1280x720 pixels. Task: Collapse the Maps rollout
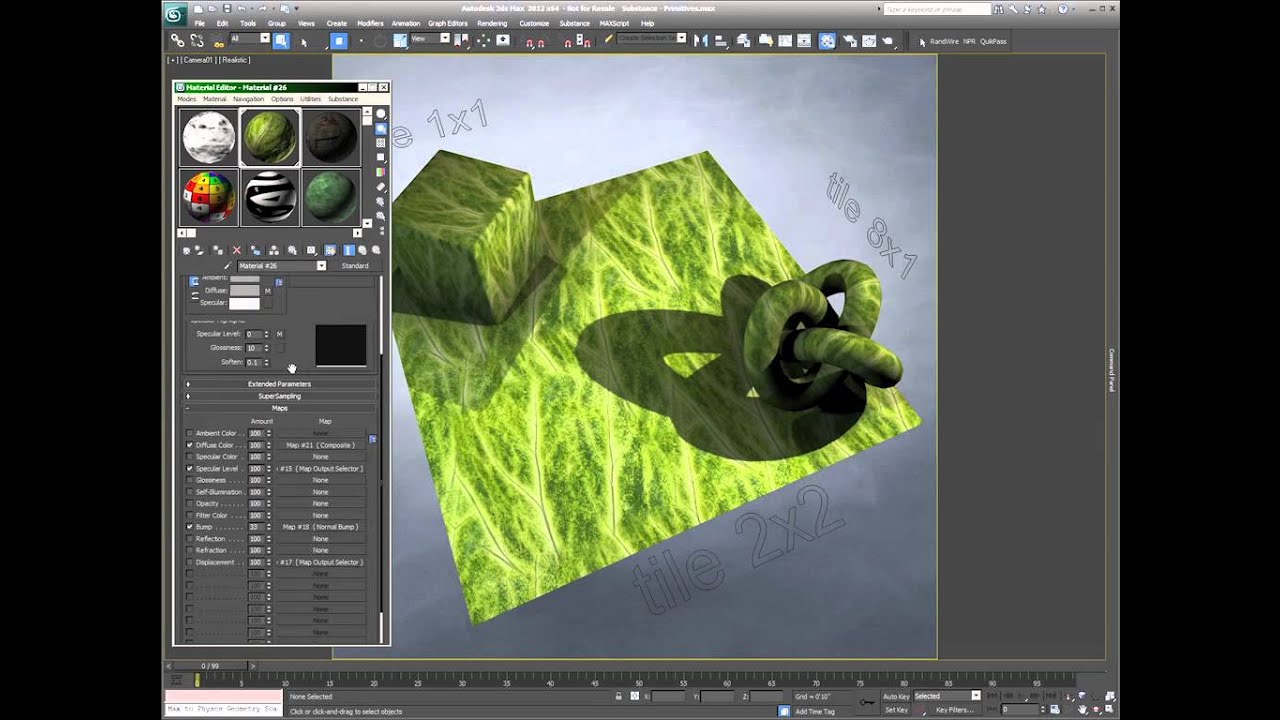tap(280, 408)
